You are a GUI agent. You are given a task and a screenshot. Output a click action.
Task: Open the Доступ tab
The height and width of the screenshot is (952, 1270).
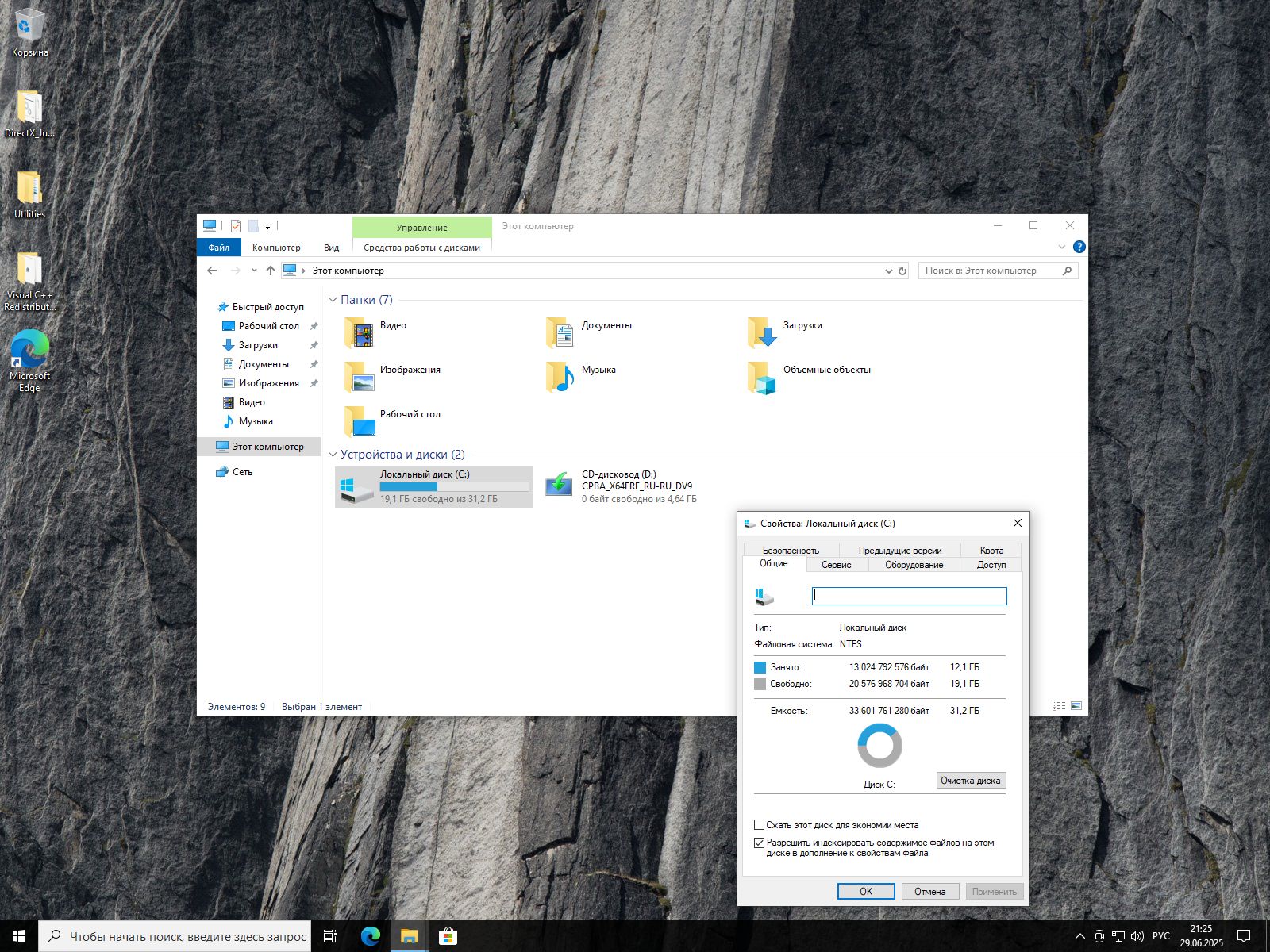pos(991,565)
